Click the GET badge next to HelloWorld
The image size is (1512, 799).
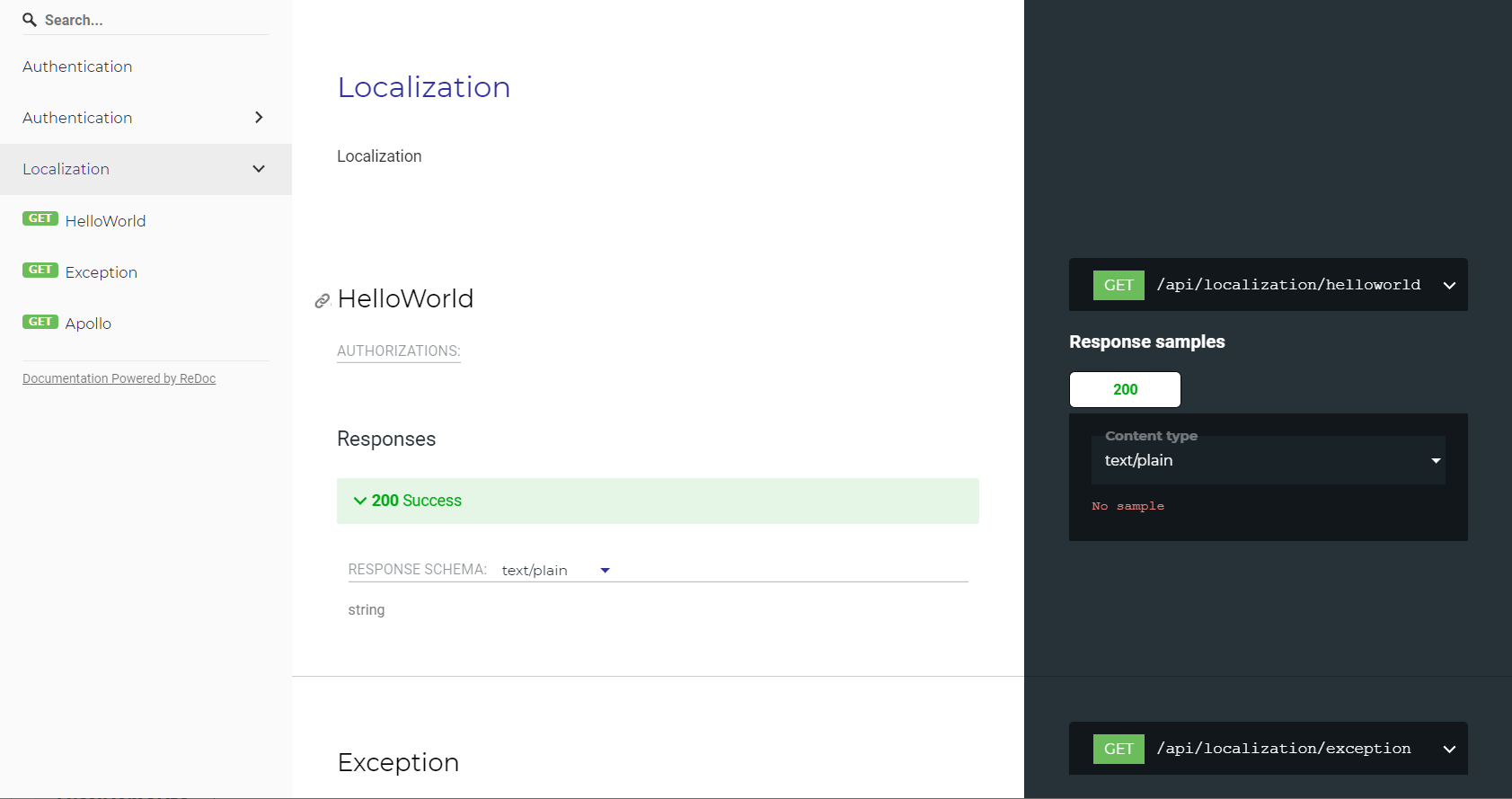pyautogui.click(x=40, y=219)
